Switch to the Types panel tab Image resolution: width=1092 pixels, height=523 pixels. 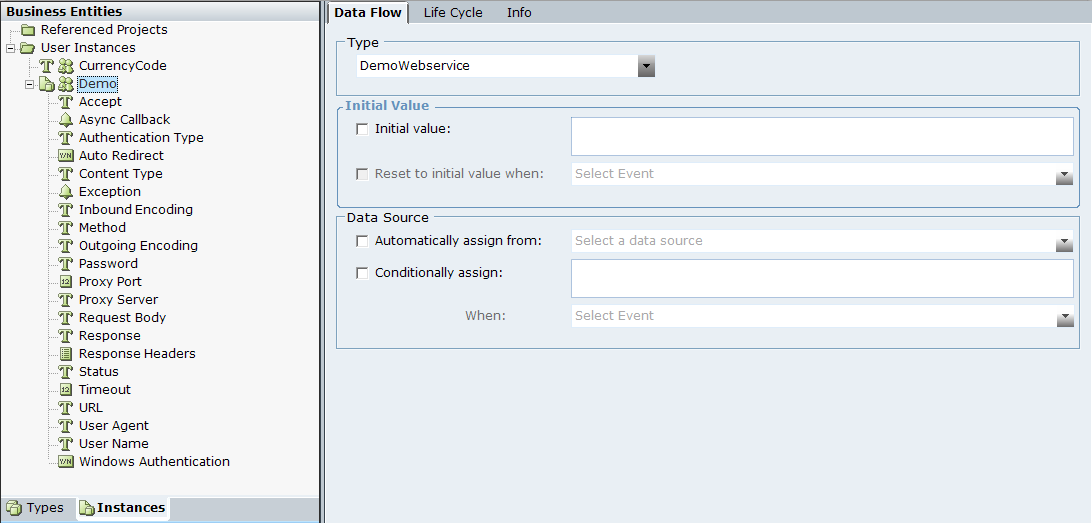point(36,508)
